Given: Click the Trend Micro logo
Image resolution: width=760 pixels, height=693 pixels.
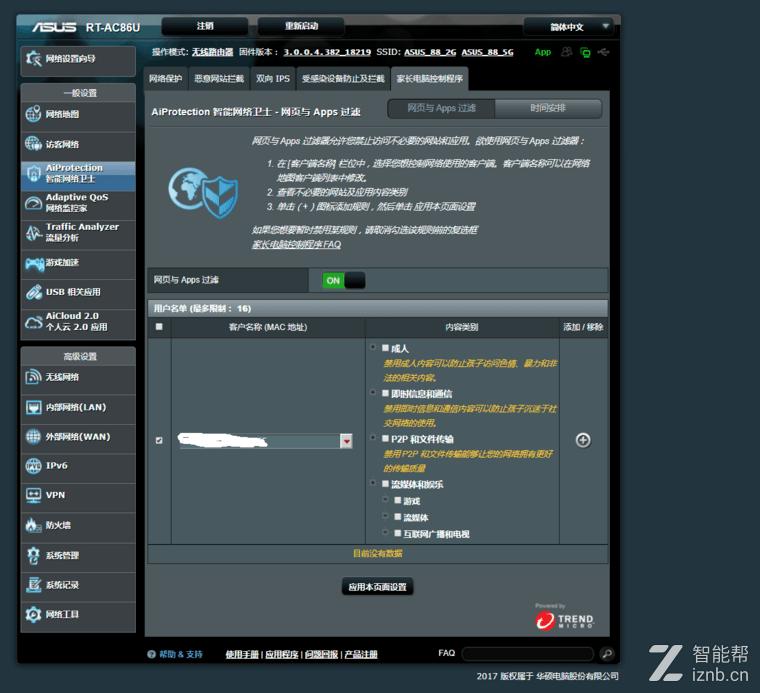Looking at the screenshot, I should [565, 620].
